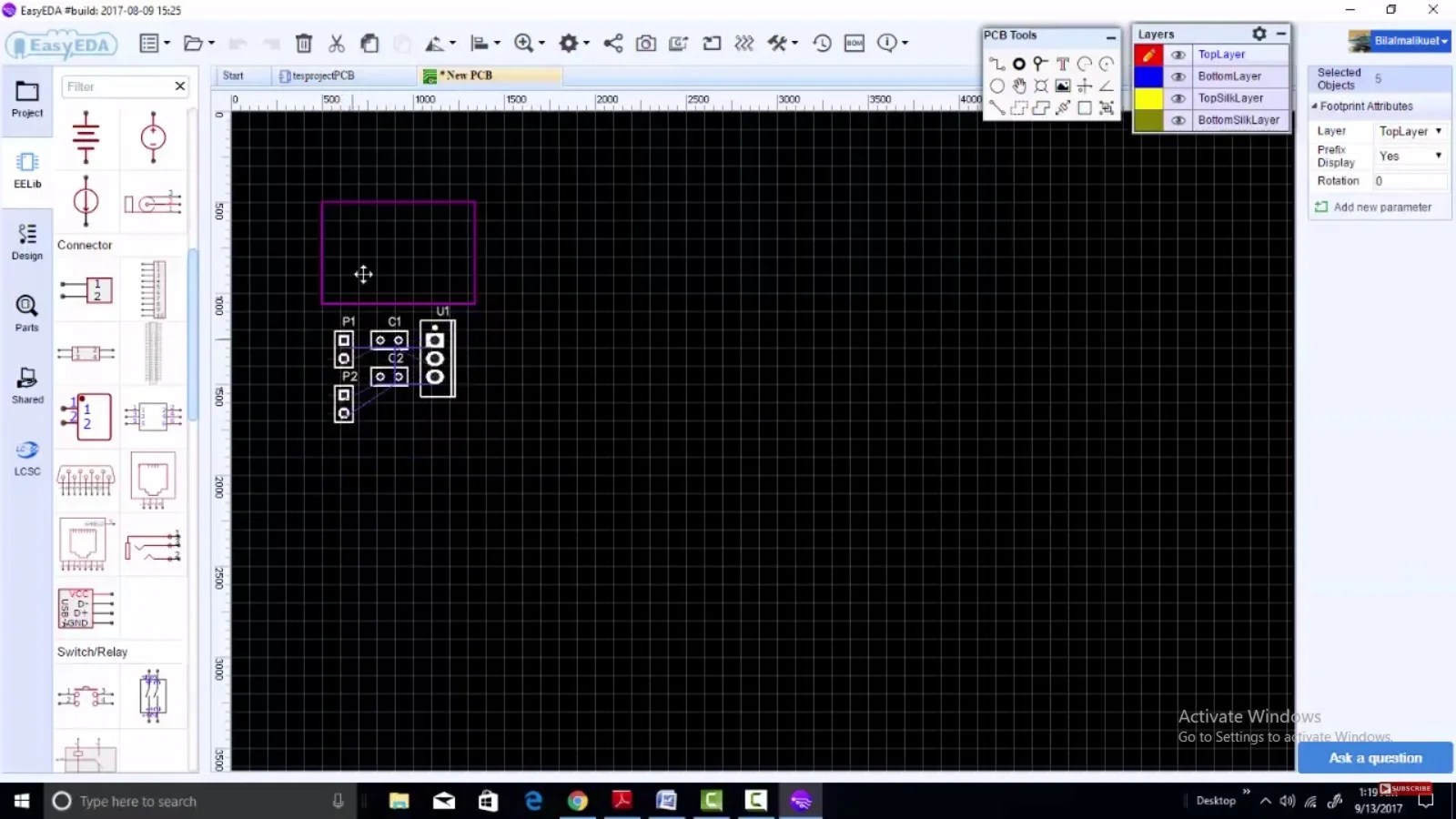1456x819 pixels.
Task: Open the Config gear dropdown in toolbar
Action: tap(574, 43)
